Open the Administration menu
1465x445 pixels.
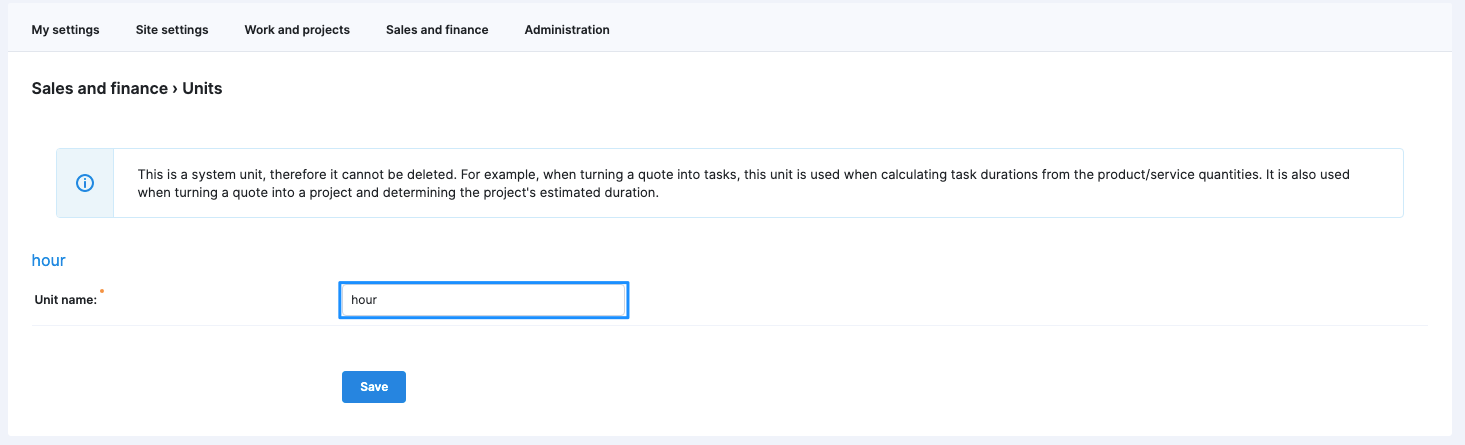coord(567,30)
